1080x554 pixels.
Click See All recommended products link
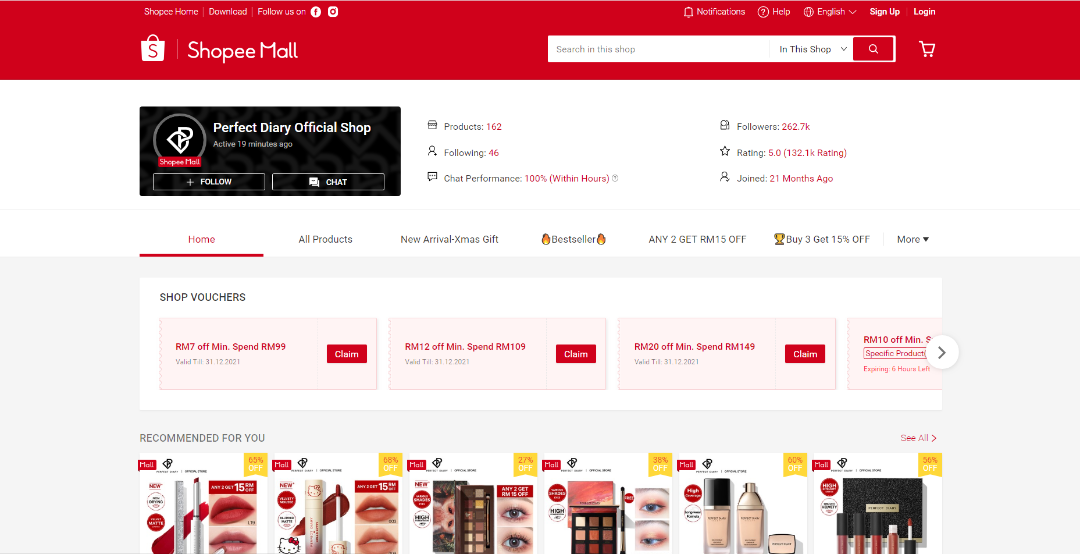pyautogui.click(x=917, y=438)
